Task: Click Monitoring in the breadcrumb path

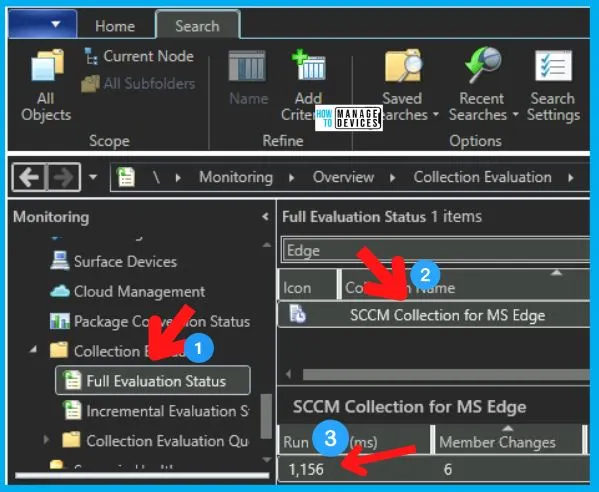Action: [x=236, y=177]
